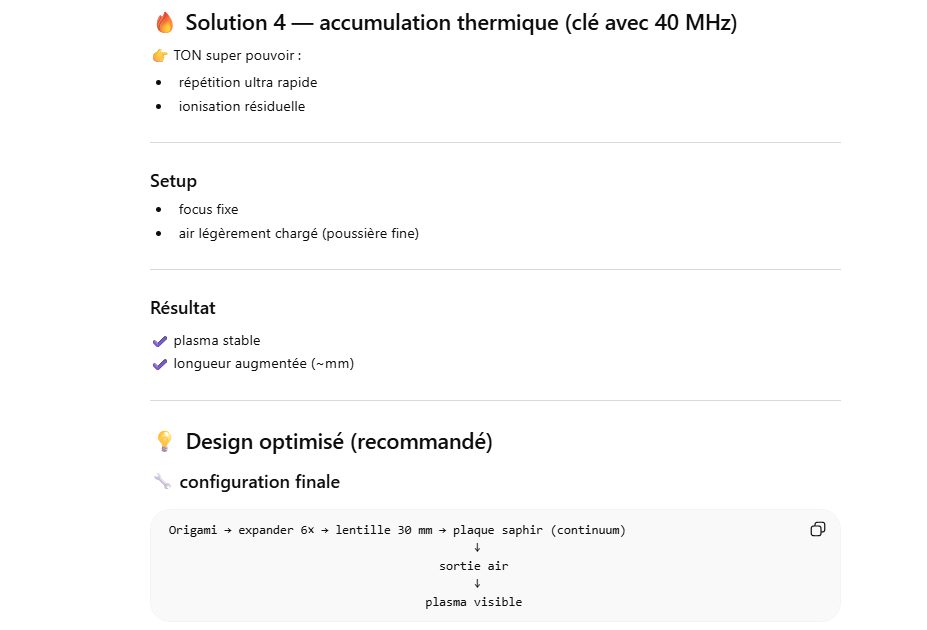Click the fire emoji beside Solution 4

coord(165,23)
